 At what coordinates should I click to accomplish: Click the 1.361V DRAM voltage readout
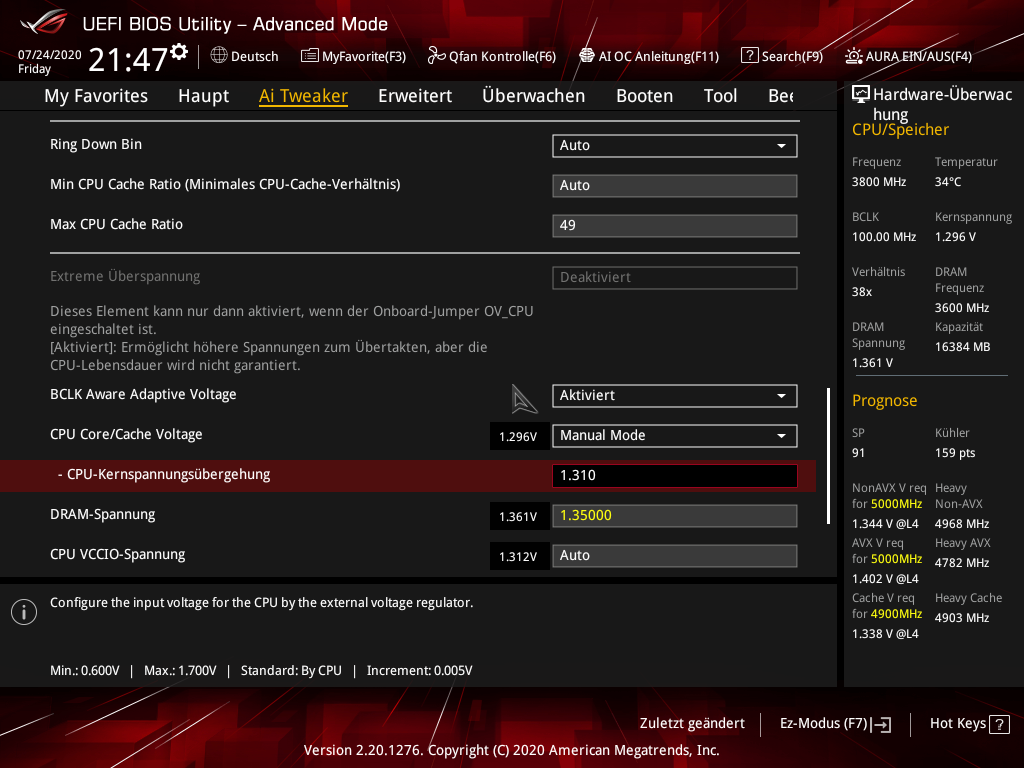tap(519, 516)
